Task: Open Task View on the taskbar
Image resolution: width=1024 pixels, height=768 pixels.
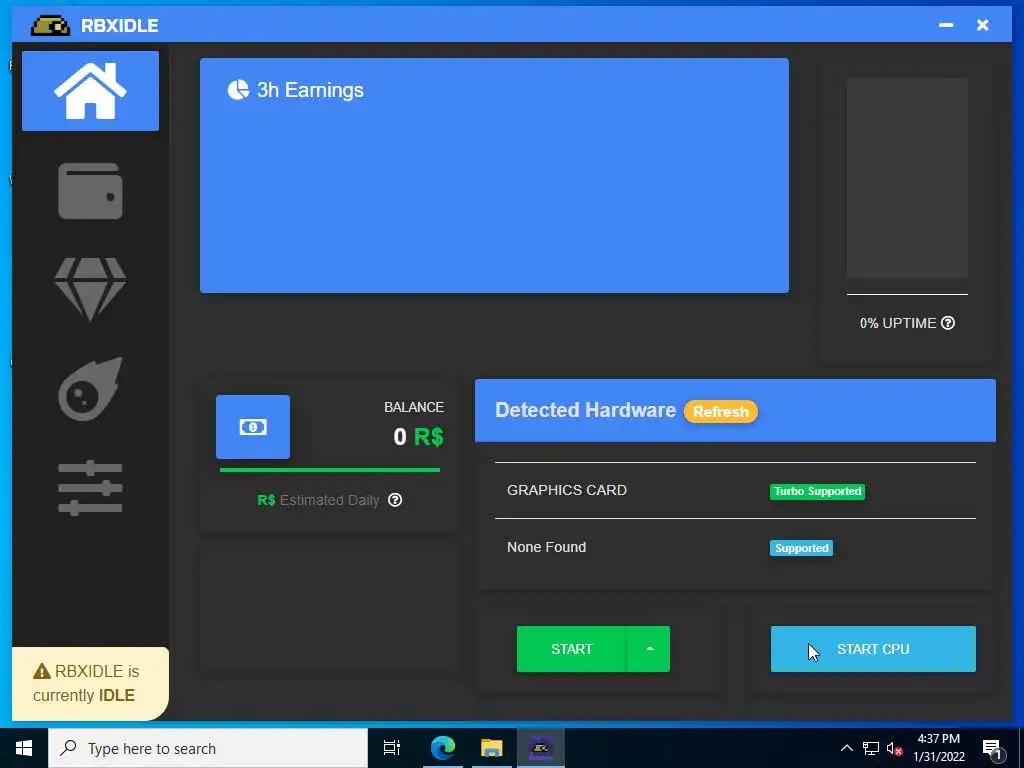Action: pyautogui.click(x=392, y=748)
